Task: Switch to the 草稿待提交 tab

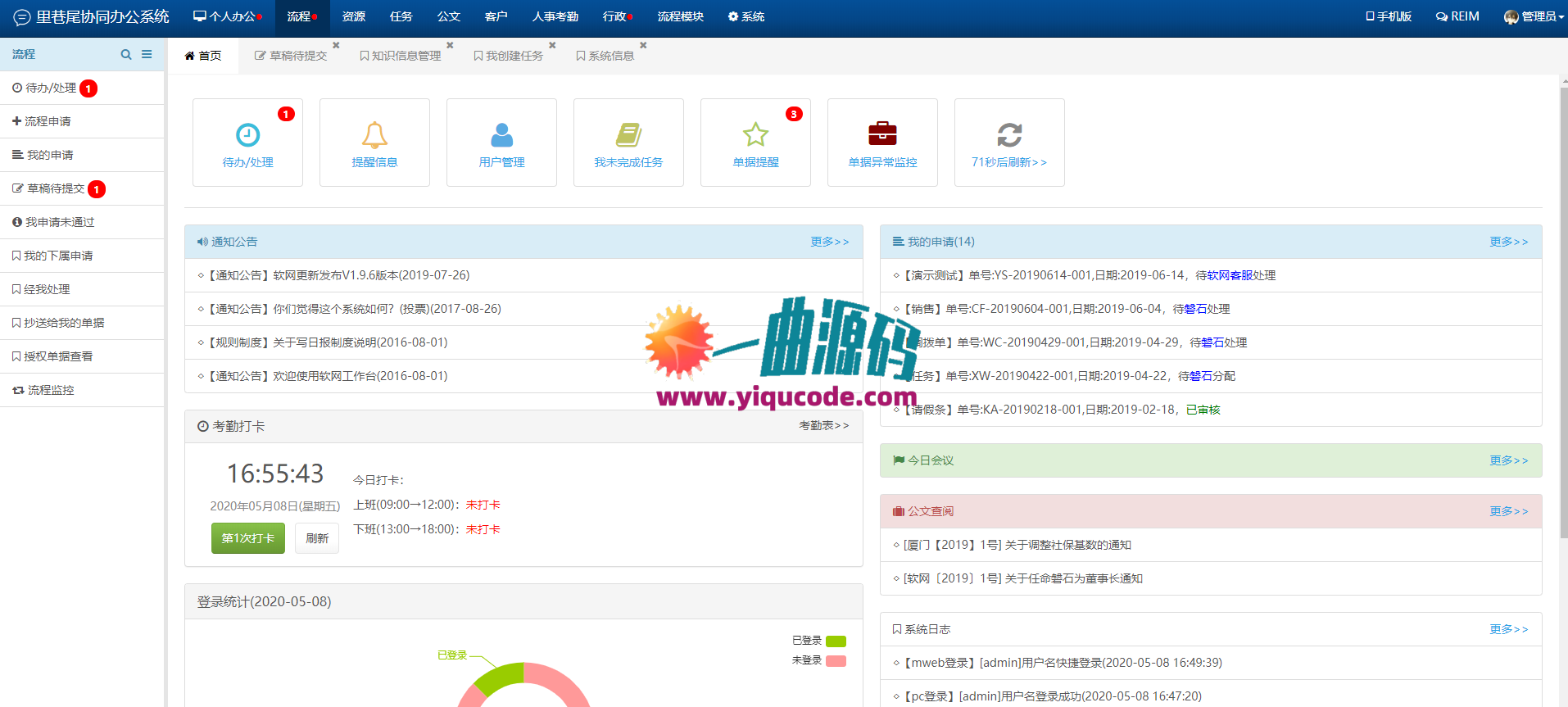Action: point(291,56)
